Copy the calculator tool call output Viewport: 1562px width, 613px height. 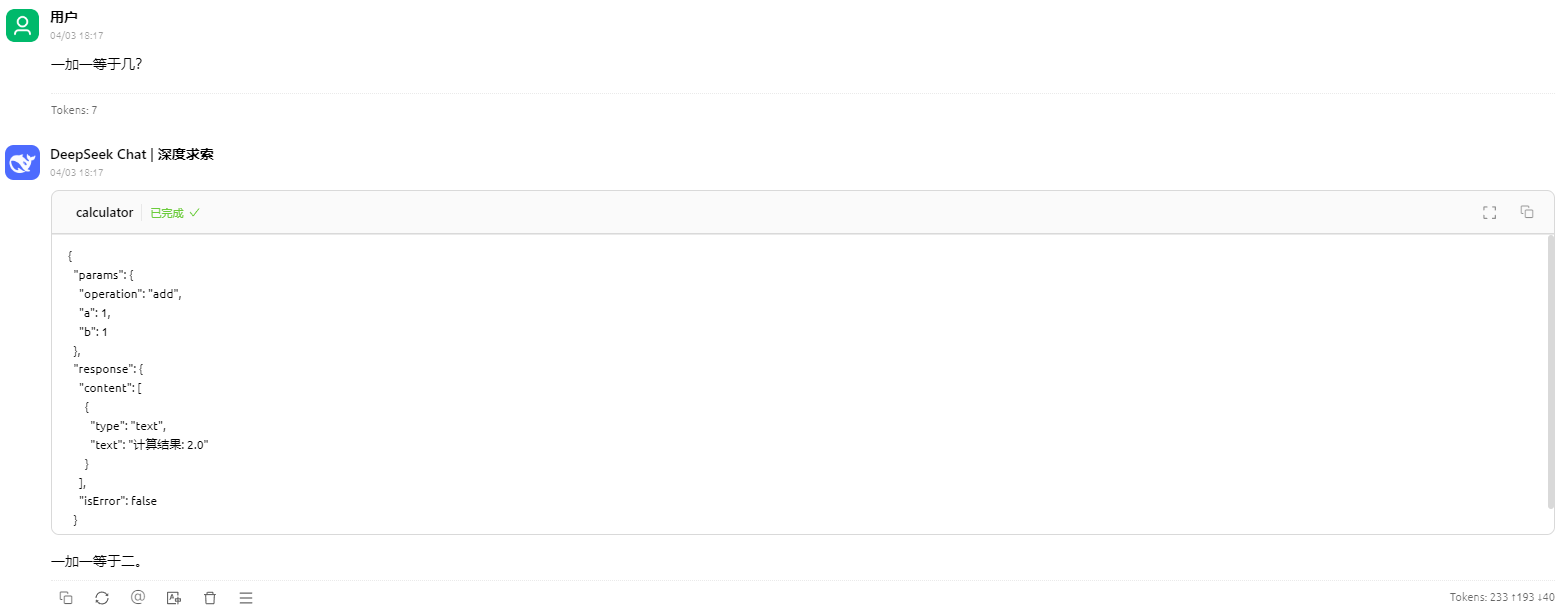click(1527, 212)
